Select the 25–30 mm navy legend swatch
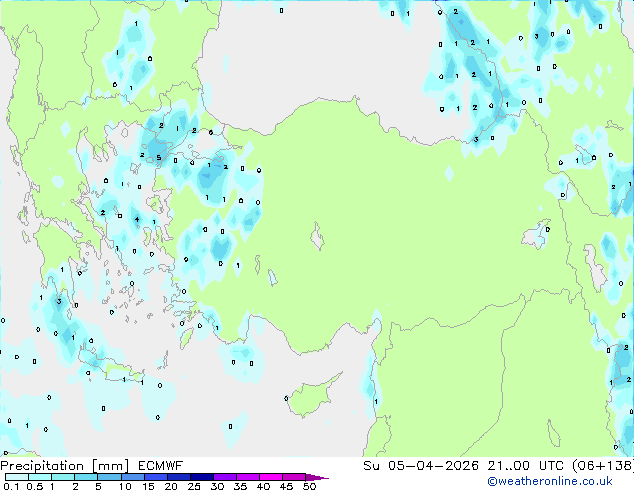 point(202,477)
